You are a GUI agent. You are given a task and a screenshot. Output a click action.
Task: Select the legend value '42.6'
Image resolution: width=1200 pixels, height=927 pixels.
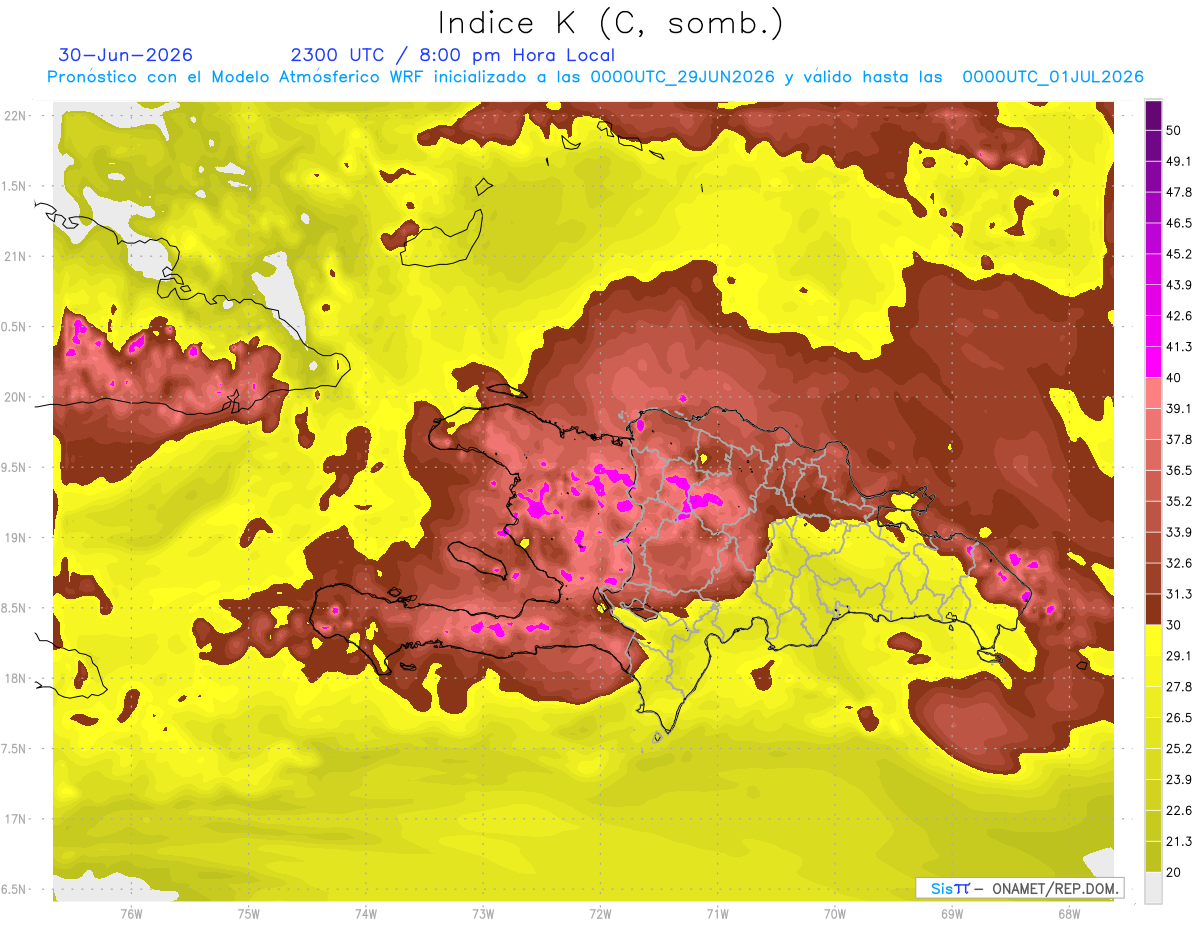pyautogui.click(x=1180, y=316)
